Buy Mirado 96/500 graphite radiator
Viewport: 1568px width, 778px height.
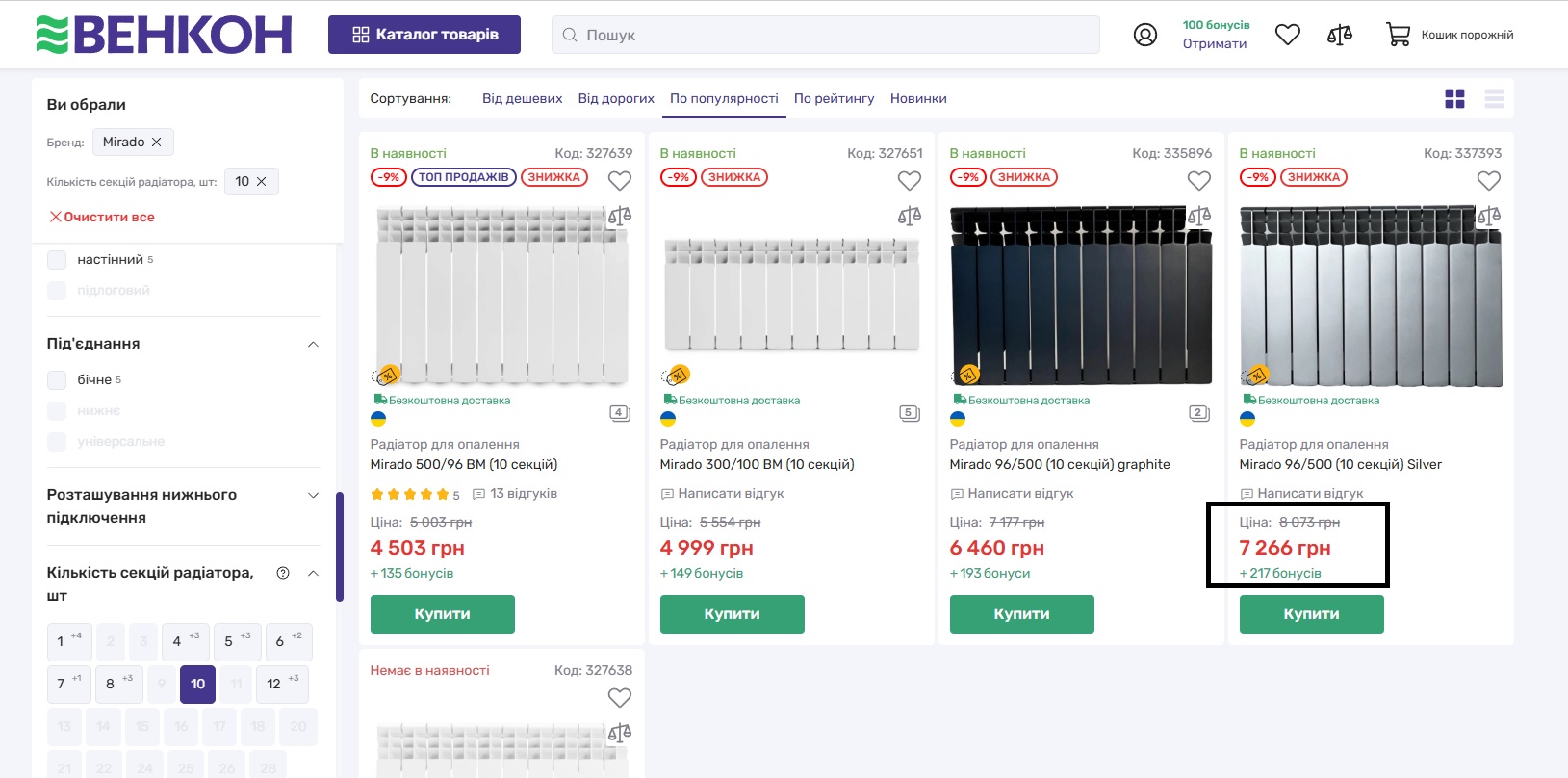(x=1022, y=614)
